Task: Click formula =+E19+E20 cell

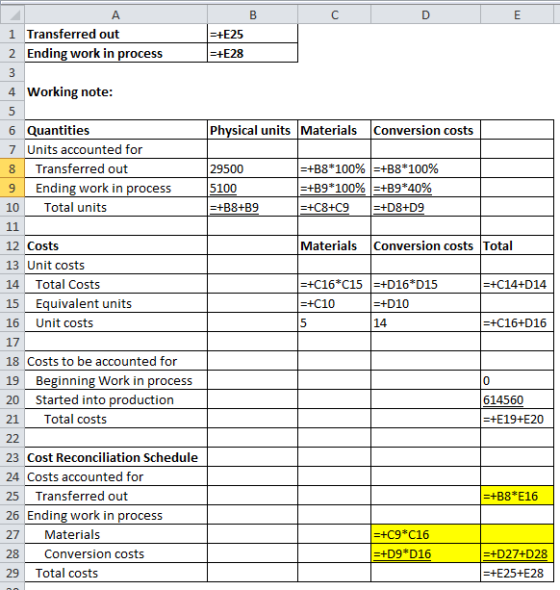Action: coord(517,419)
